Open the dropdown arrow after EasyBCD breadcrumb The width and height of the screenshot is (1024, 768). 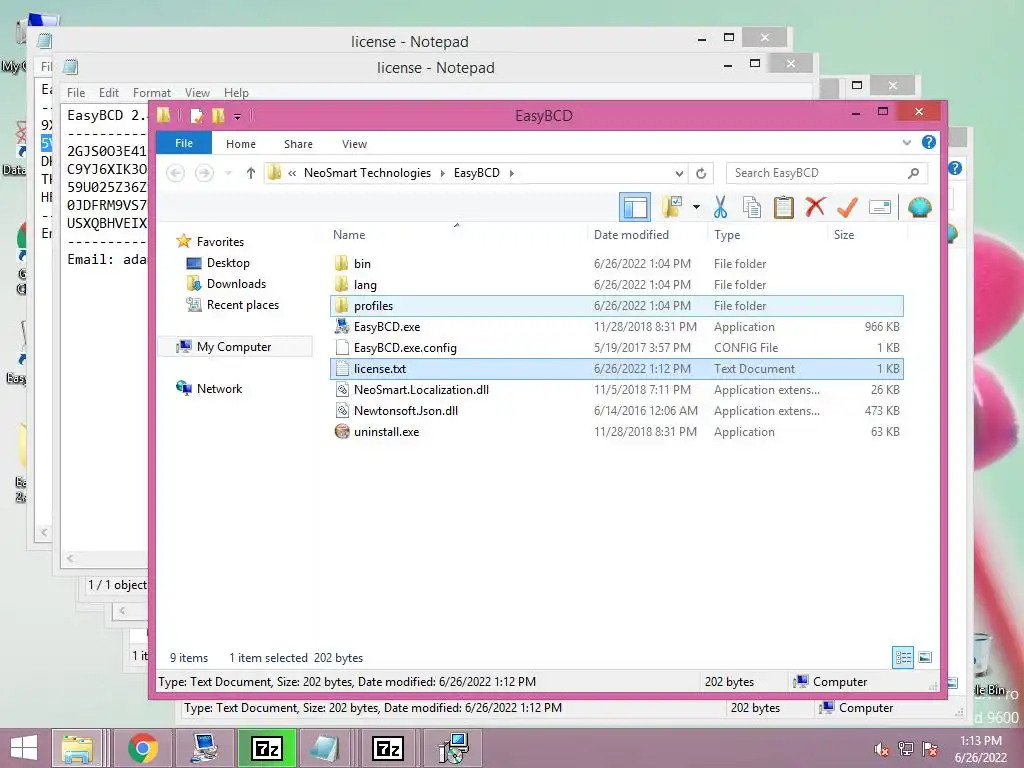tap(511, 173)
